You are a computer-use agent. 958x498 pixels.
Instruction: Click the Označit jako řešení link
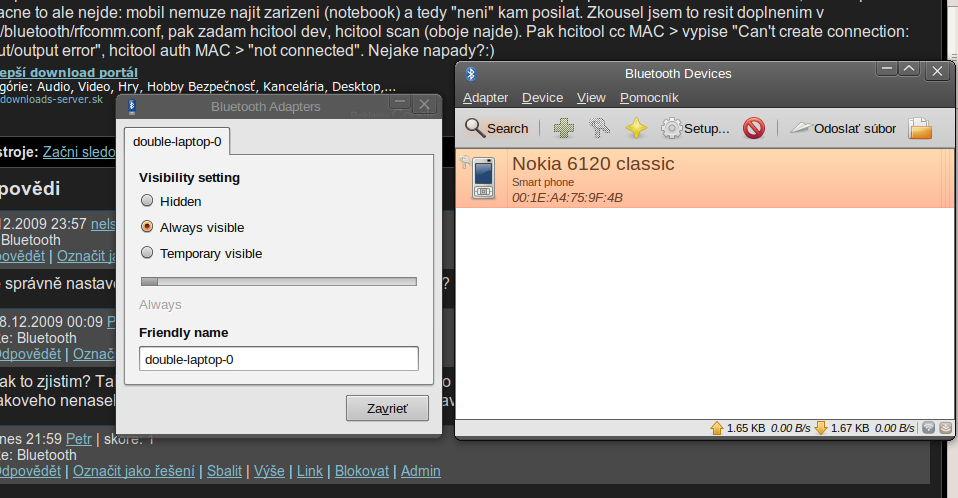click(x=134, y=471)
